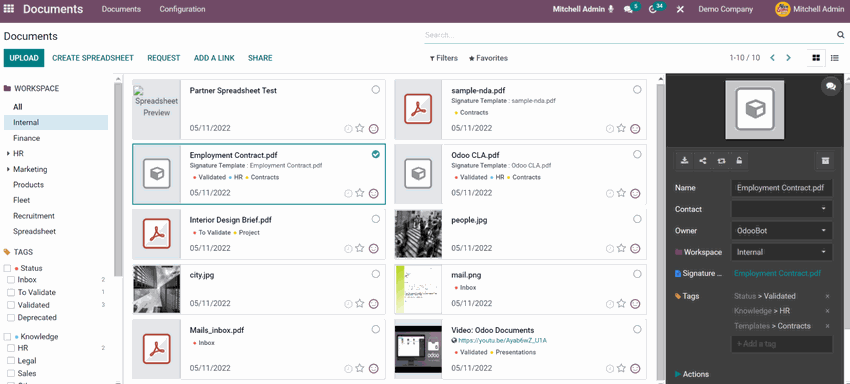The image size is (850, 384).
Task: Click activity clock on mail.png card
Action: tap(610, 304)
